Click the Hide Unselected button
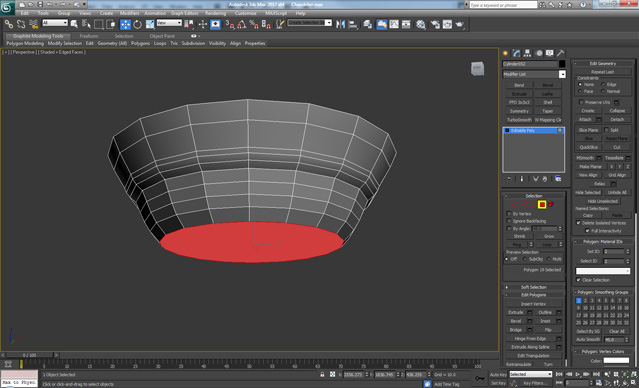Screen dimensions: 639x388 point(603,201)
